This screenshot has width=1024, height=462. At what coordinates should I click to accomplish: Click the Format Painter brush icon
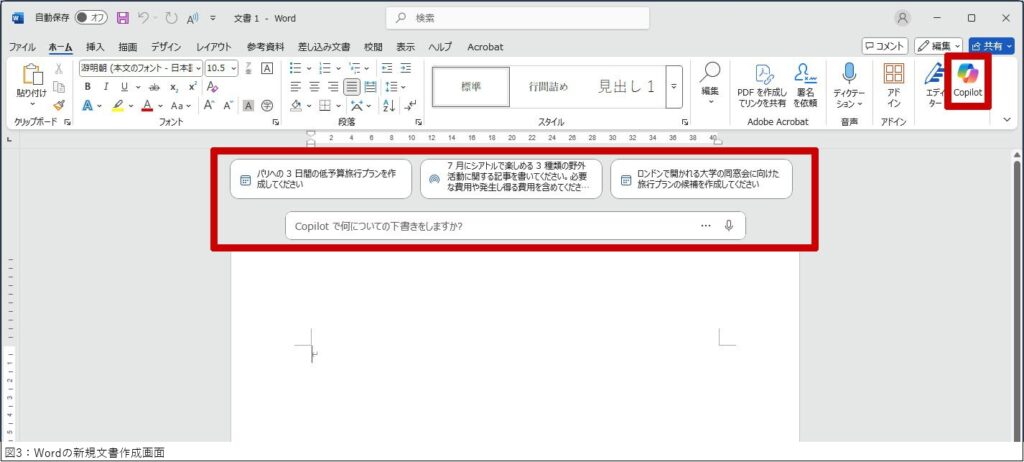point(59,104)
